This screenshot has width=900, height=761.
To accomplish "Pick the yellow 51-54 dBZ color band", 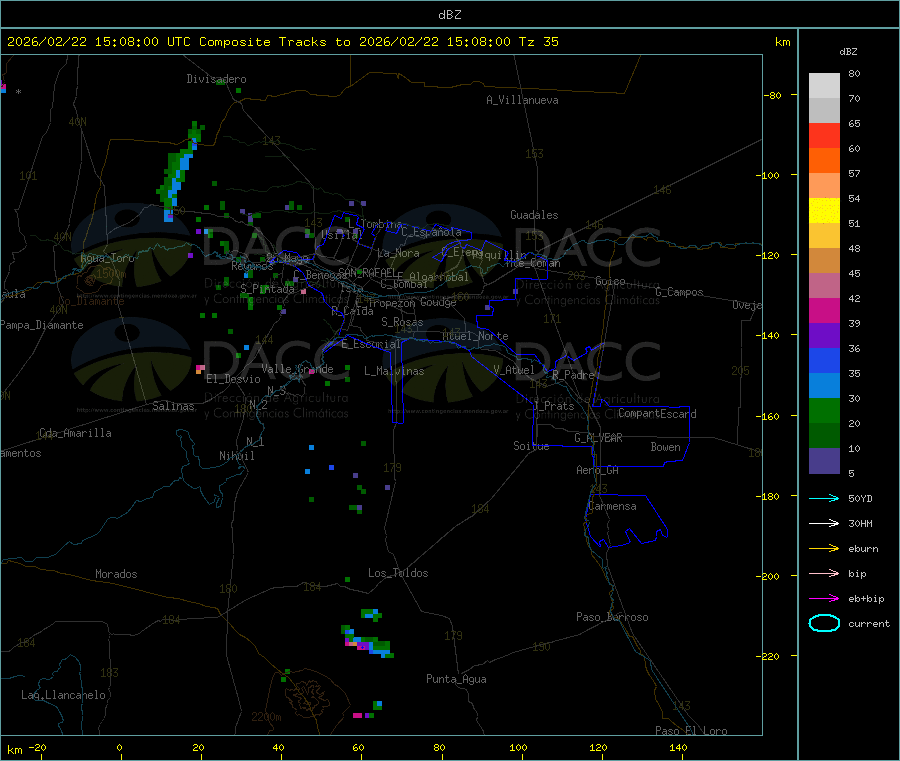I will tap(824, 210).
